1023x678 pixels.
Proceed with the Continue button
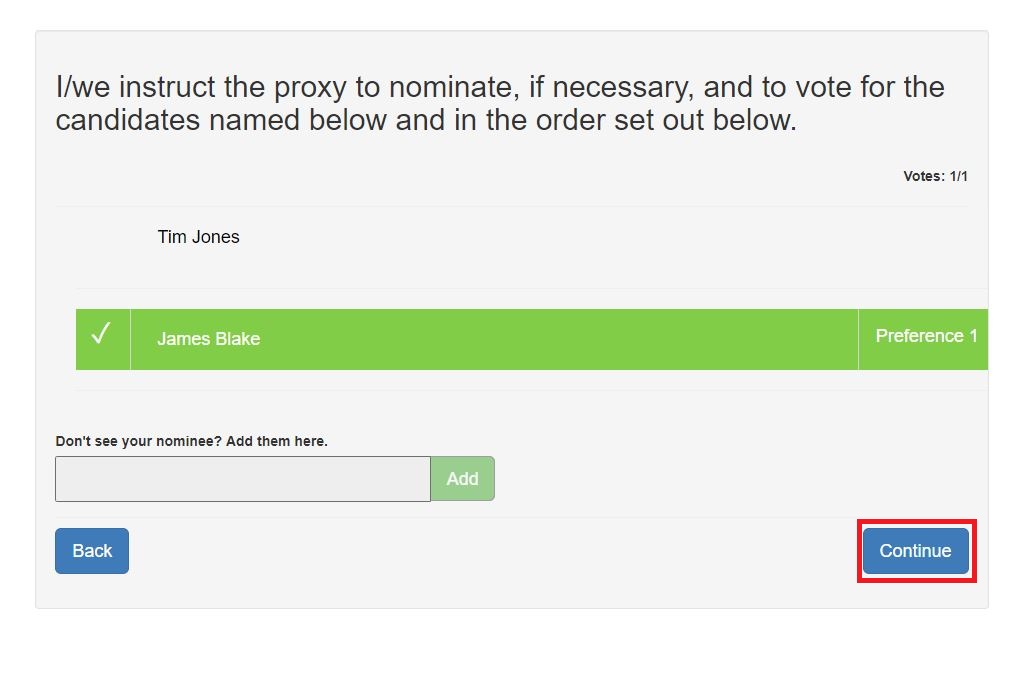click(915, 551)
